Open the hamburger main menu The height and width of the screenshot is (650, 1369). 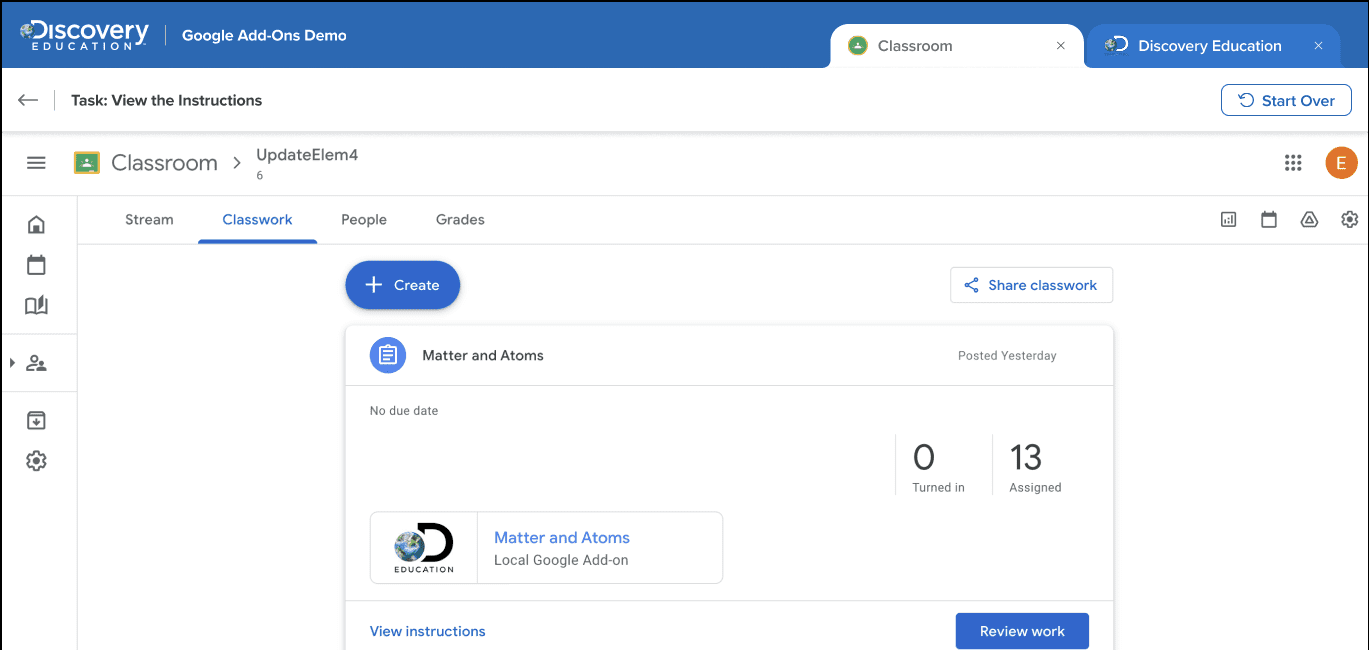[x=36, y=163]
